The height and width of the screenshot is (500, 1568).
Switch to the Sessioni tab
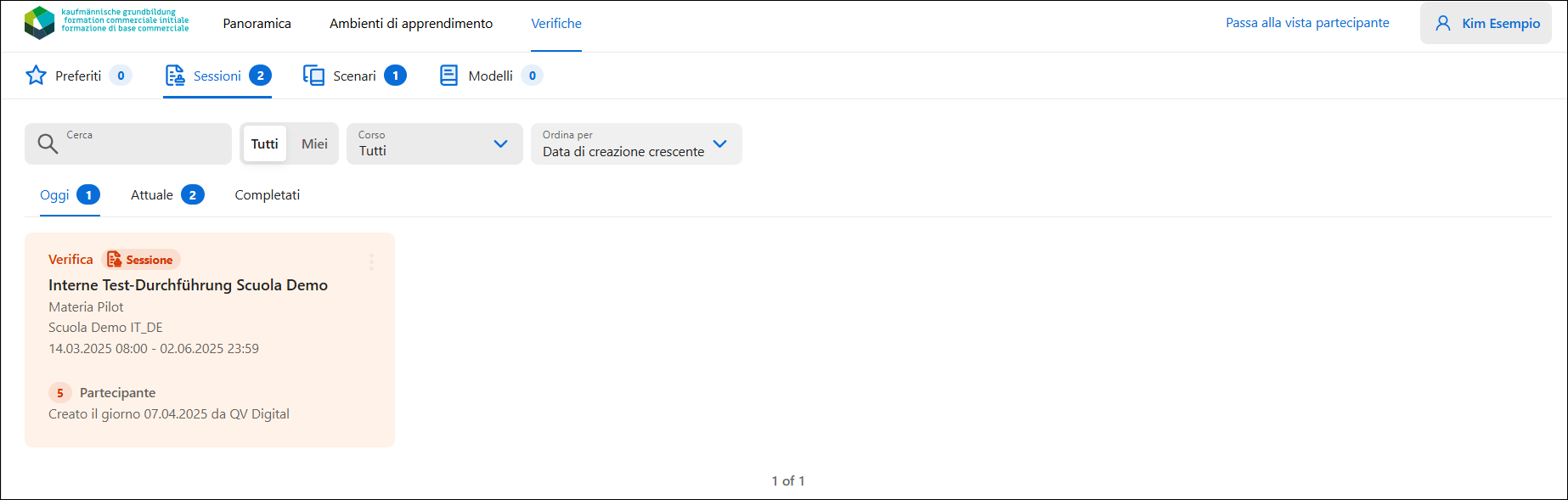point(217,76)
